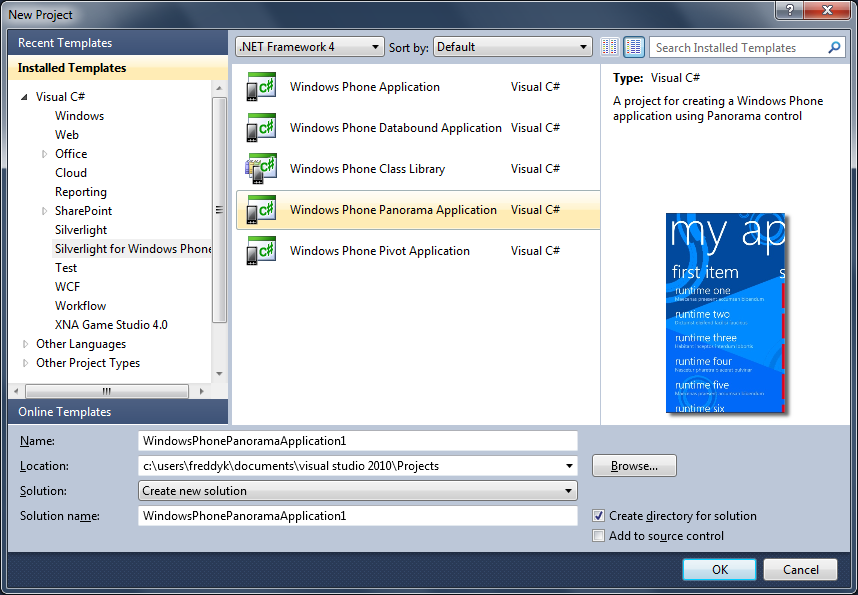Image resolution: width=858 pixels, height=595 pixels.
Task: Select XNA Game Studio 4.0 in tree
Action: pos(111,325)
